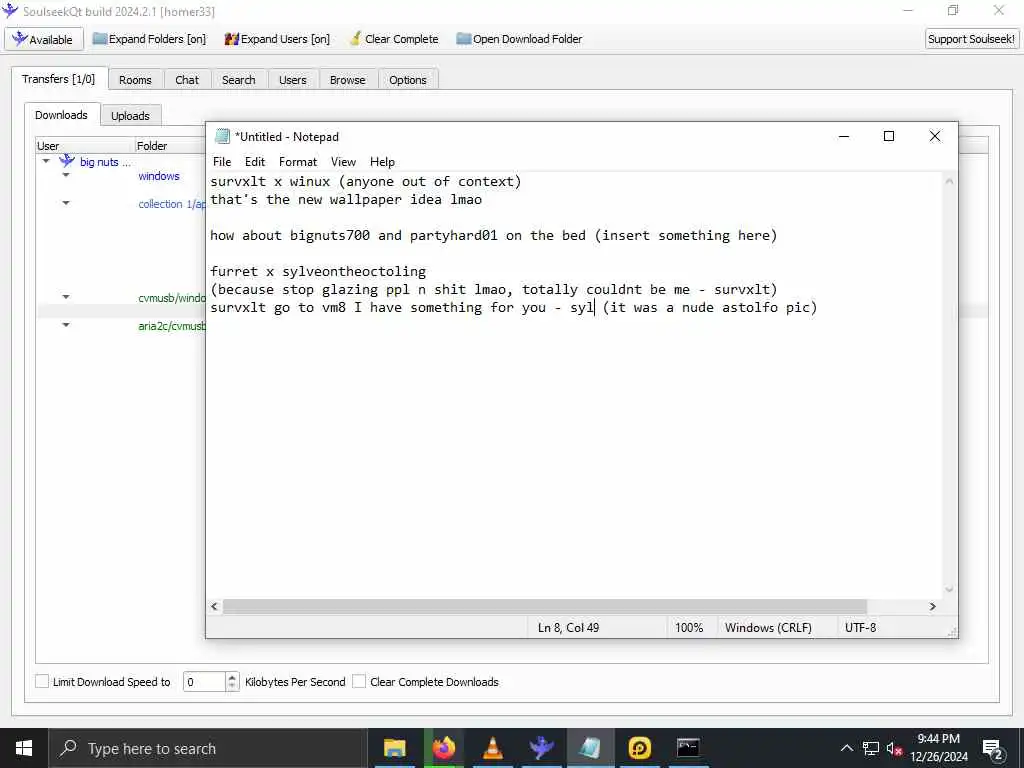Click the big nuts user bird icon

point(67,161)
